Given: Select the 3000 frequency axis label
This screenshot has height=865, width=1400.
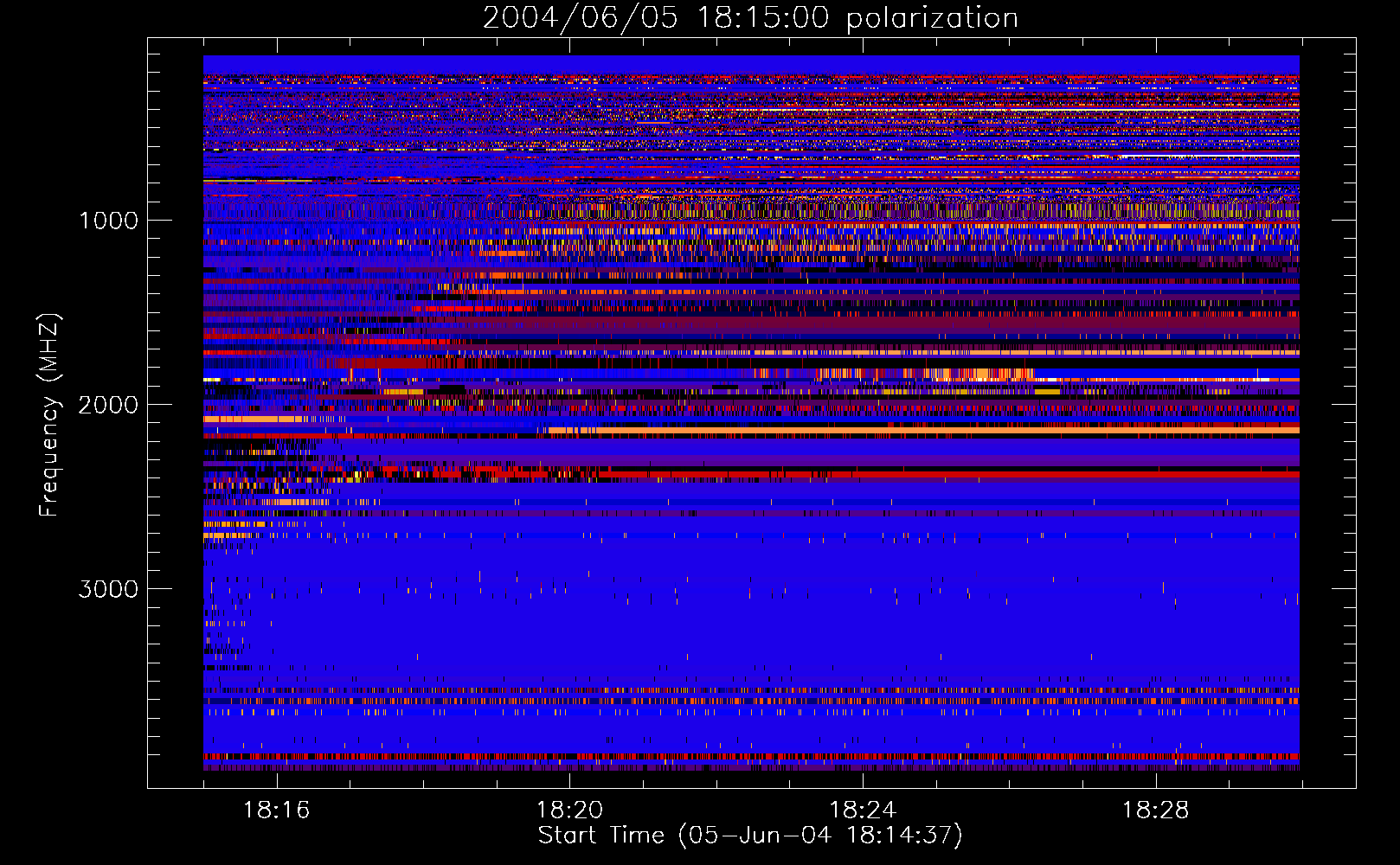Looking at the screenshot, I should (x=108, y=589).
